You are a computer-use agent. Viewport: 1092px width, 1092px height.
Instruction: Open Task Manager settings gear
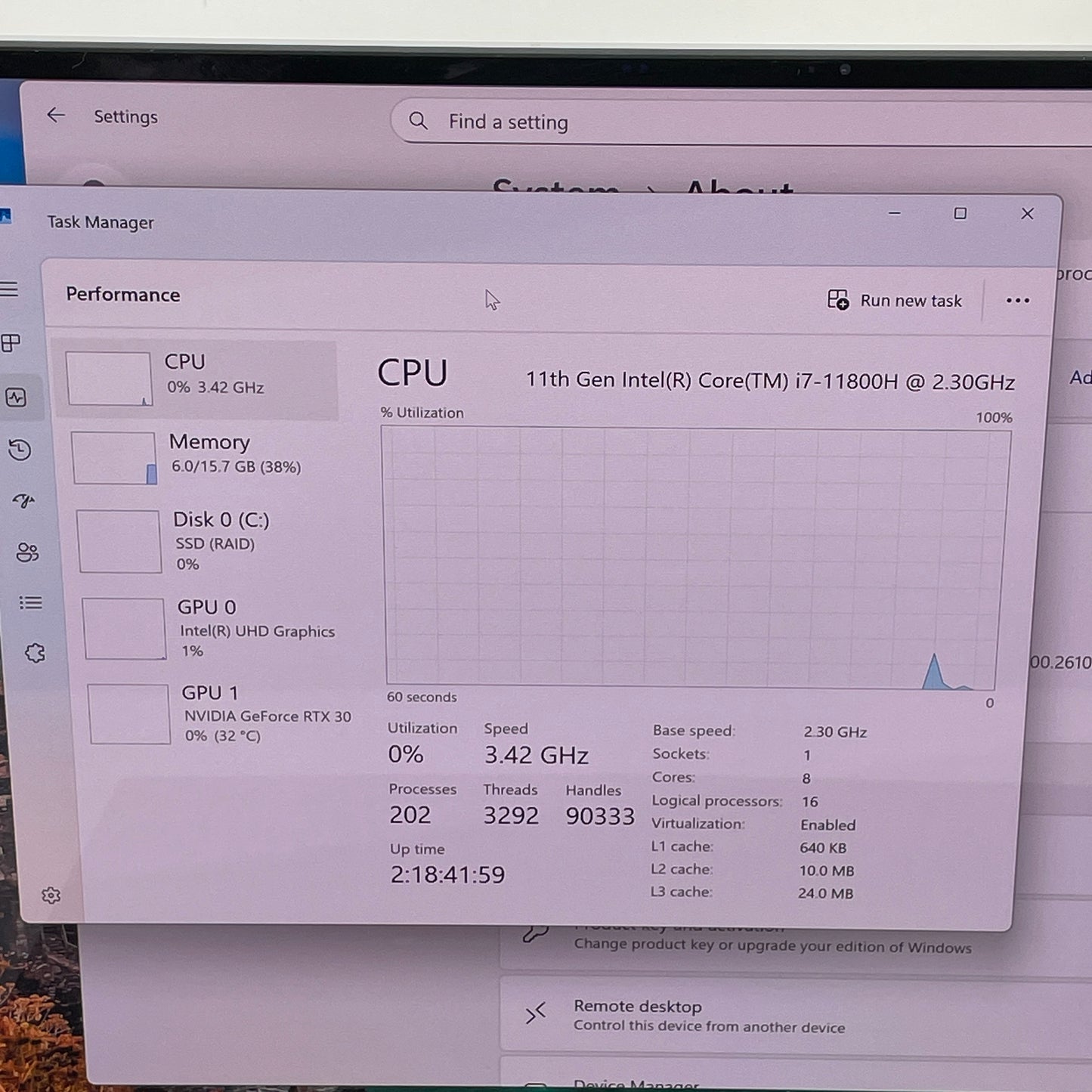coord(50,893)
